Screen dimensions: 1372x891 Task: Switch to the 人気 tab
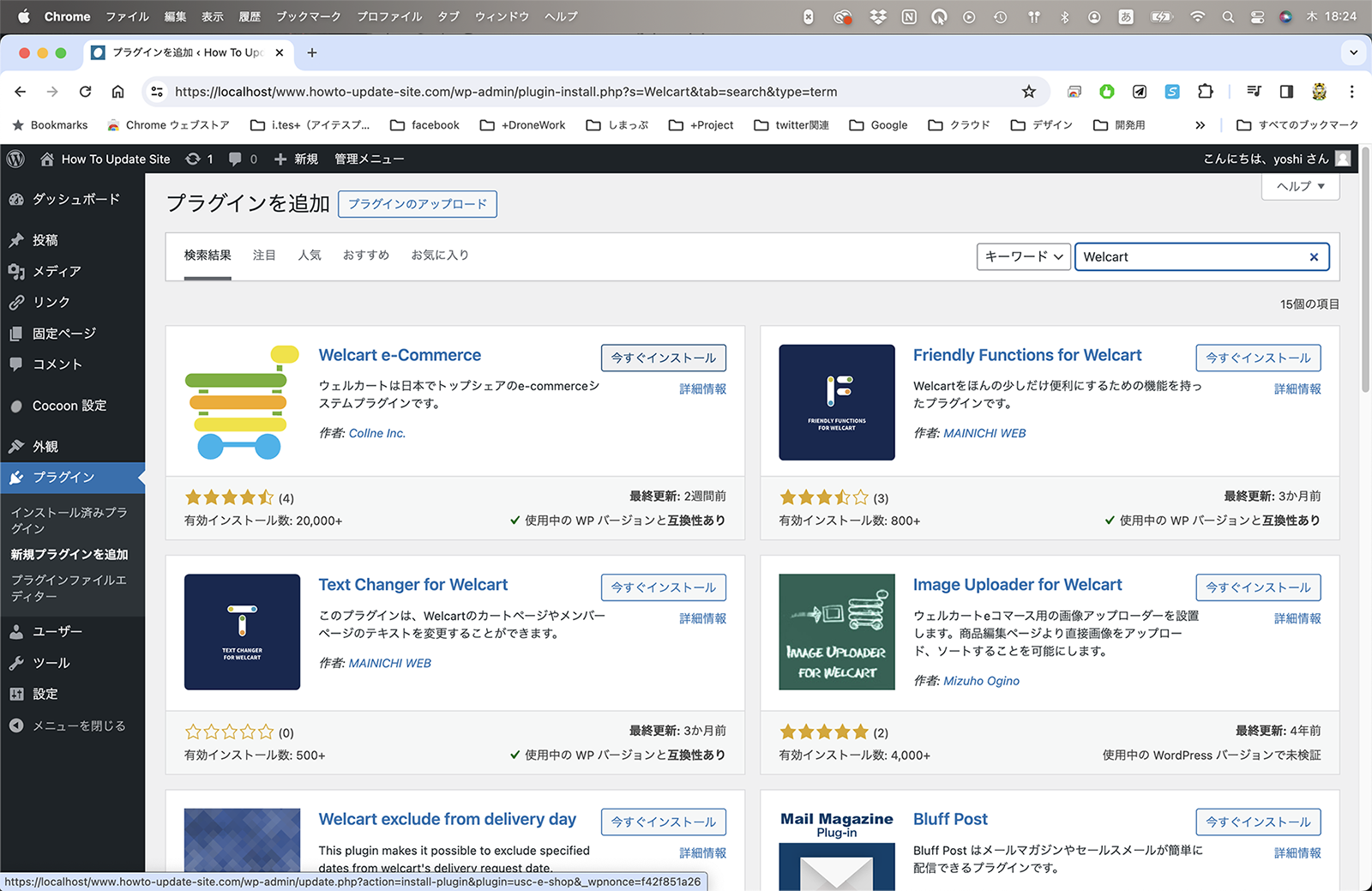(310, 255)
